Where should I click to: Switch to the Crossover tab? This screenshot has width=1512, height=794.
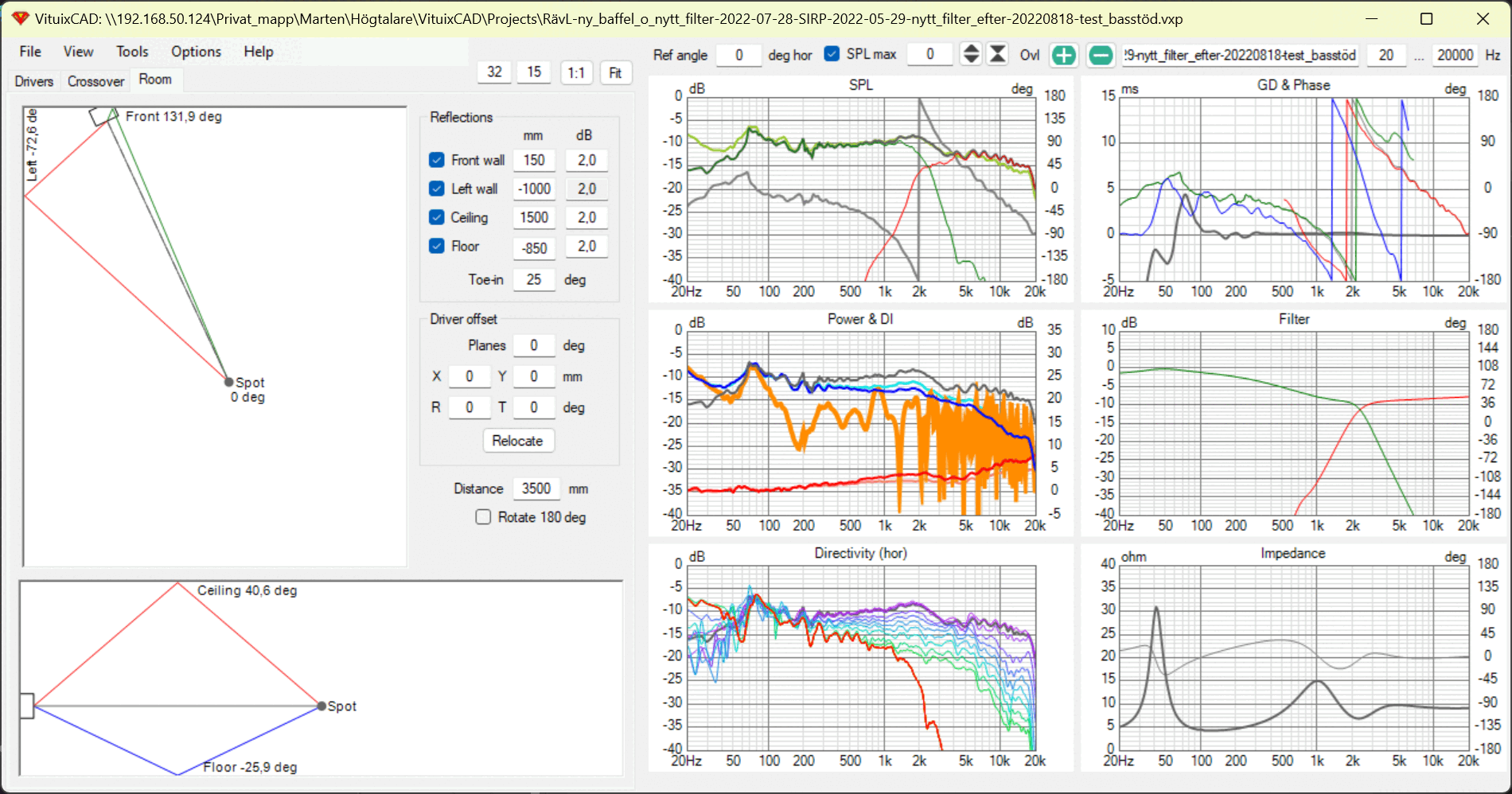coord(95,81)
